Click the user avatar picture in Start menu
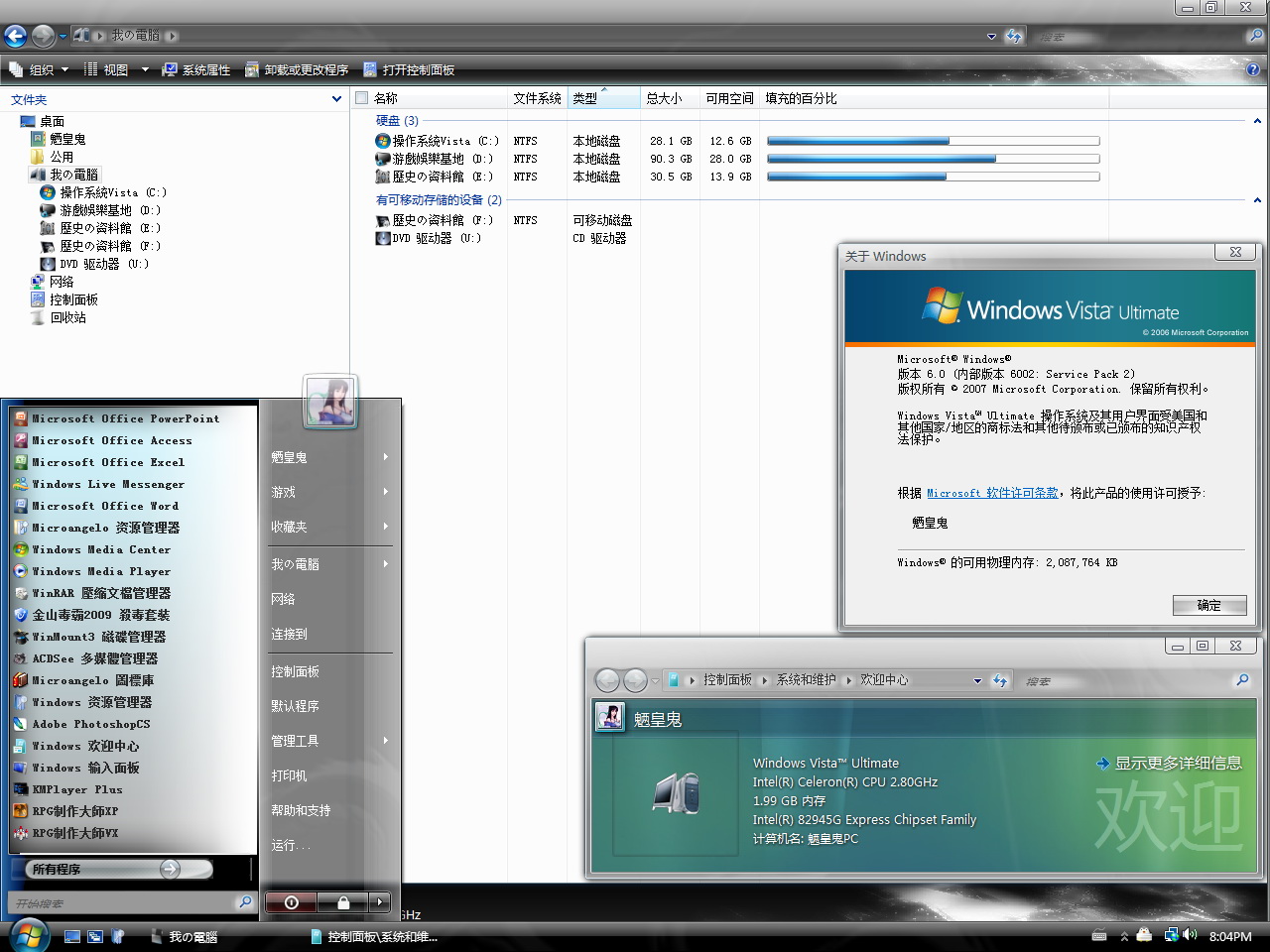 point(329,402)
